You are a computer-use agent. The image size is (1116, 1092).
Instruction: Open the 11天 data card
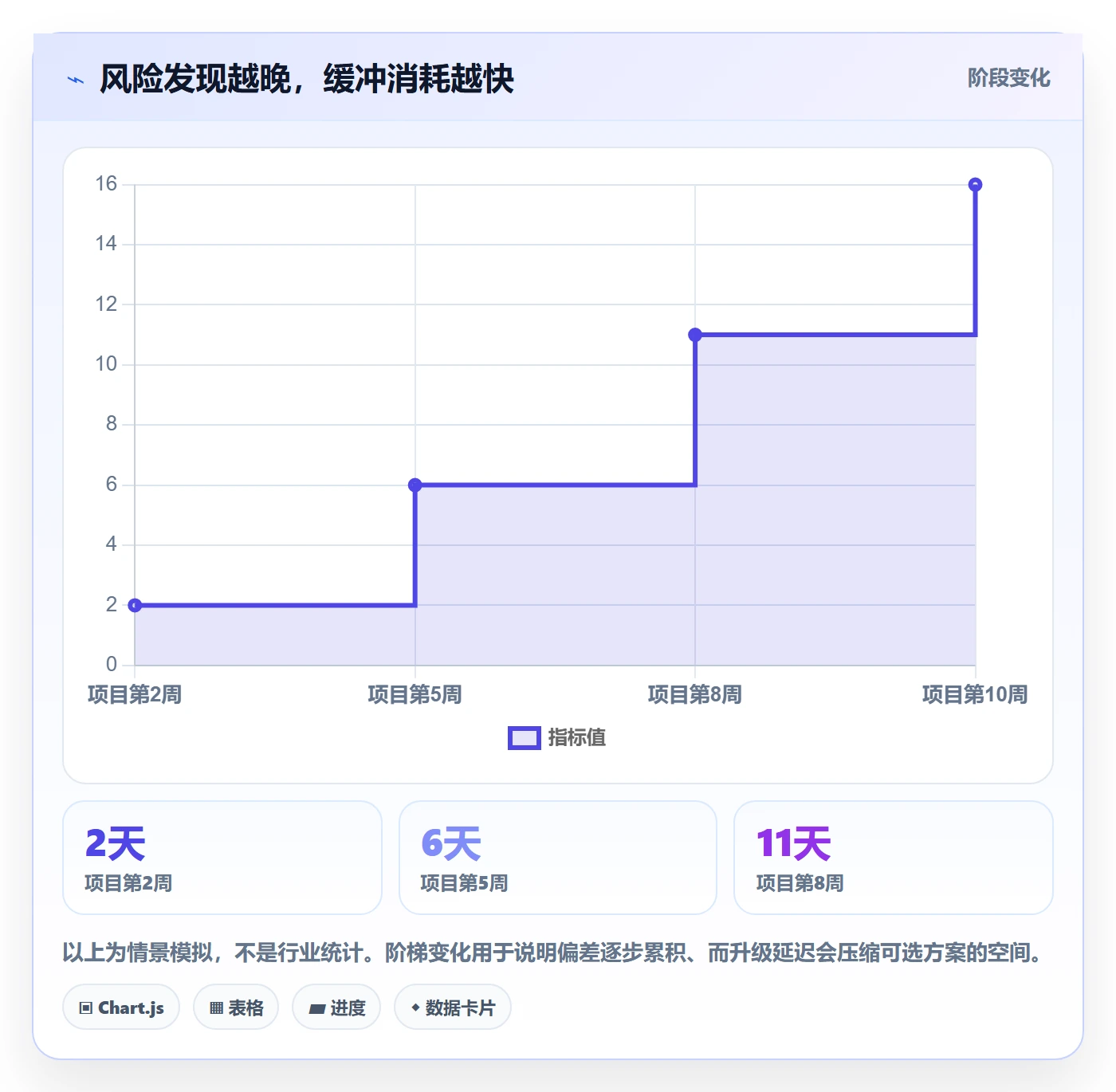(x=894, y=858)
